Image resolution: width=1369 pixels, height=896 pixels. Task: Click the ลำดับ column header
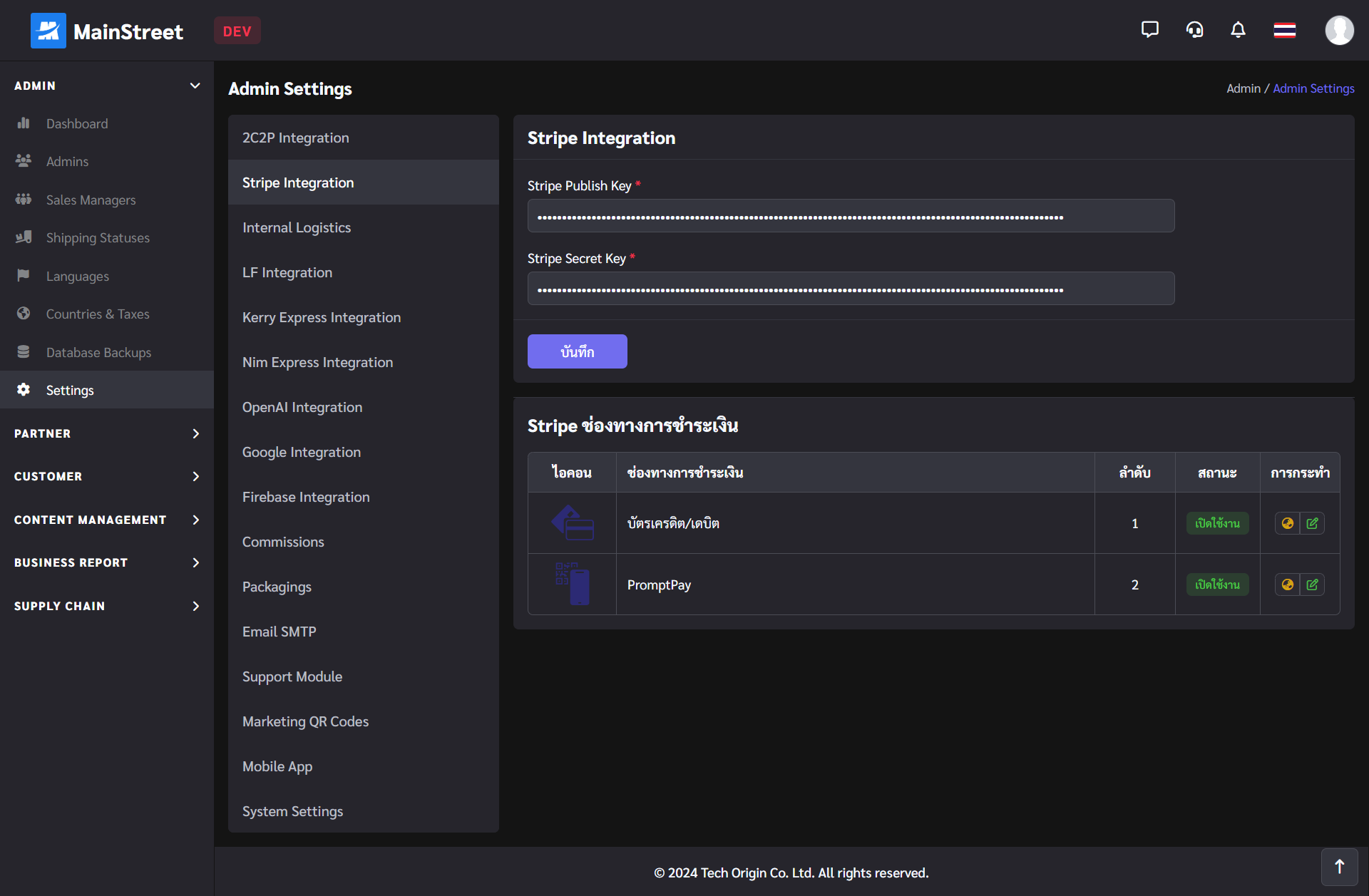coord(1134,473)
